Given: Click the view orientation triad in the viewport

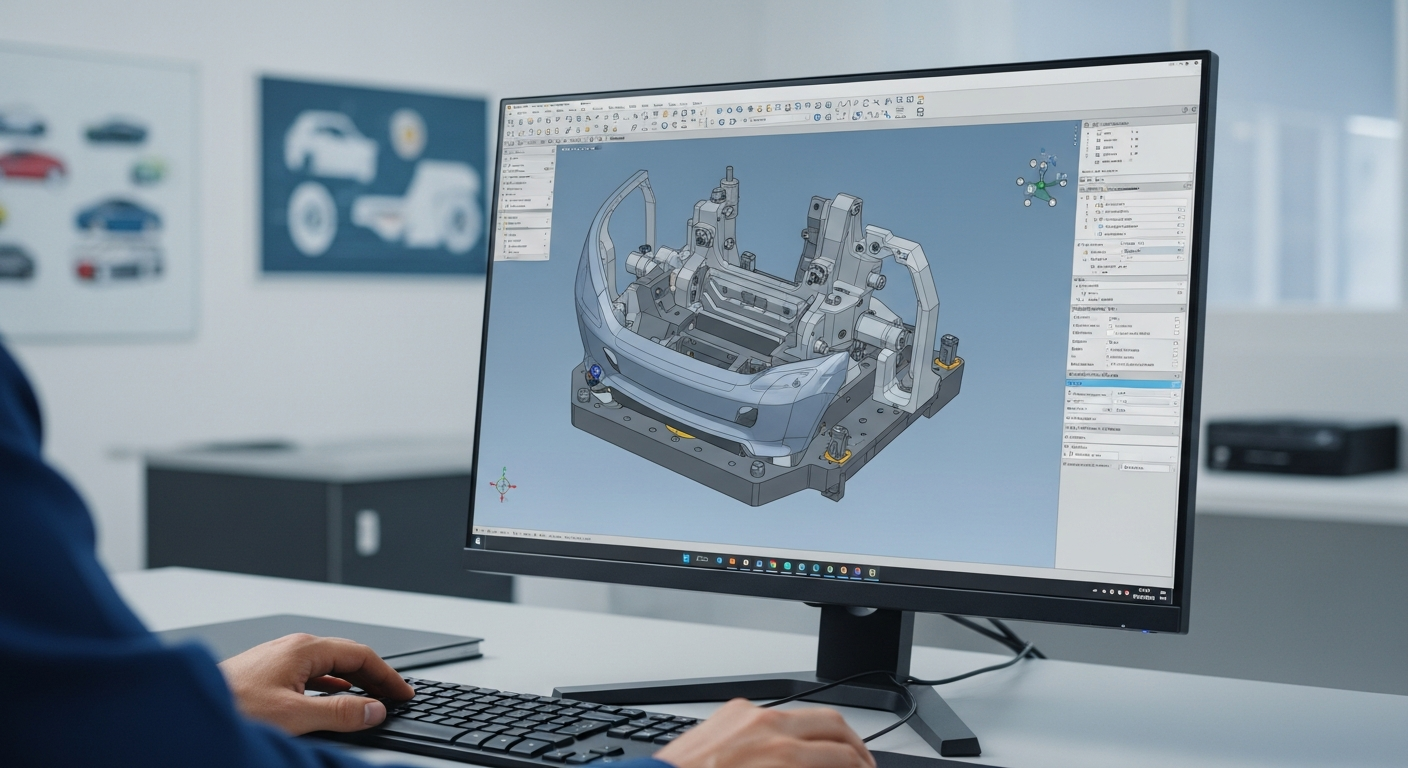Looking at the screenshot, I should 1040,184.
